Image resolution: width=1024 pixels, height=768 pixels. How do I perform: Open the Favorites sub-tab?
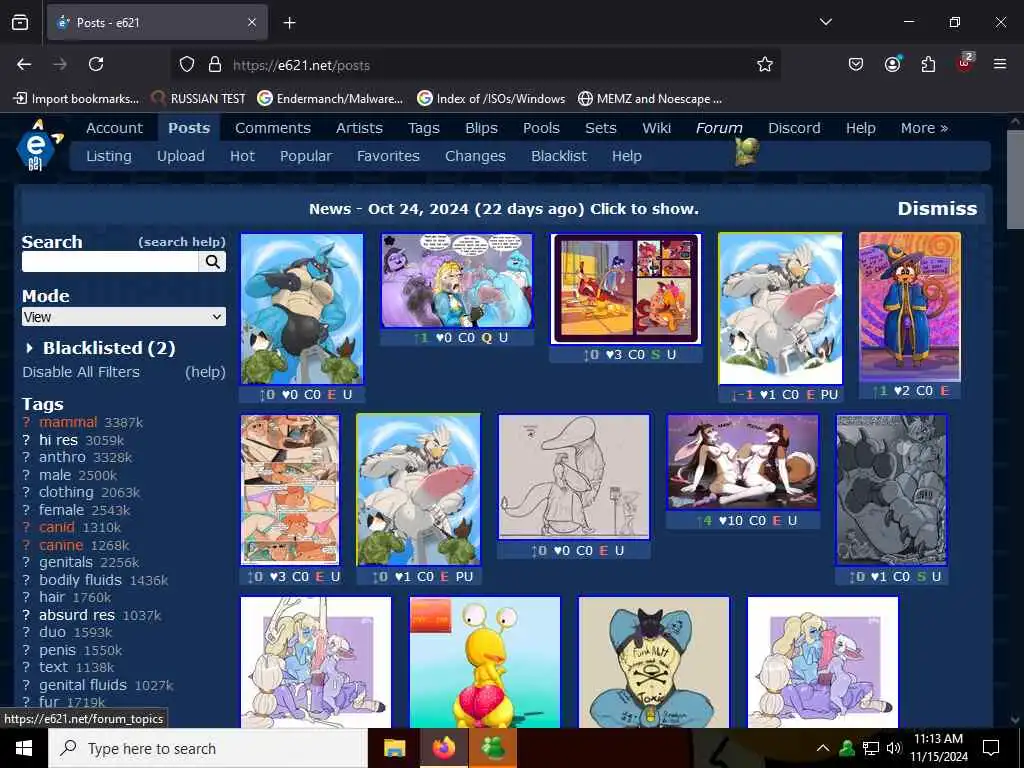pyautogui.click(x=388, y=156)
